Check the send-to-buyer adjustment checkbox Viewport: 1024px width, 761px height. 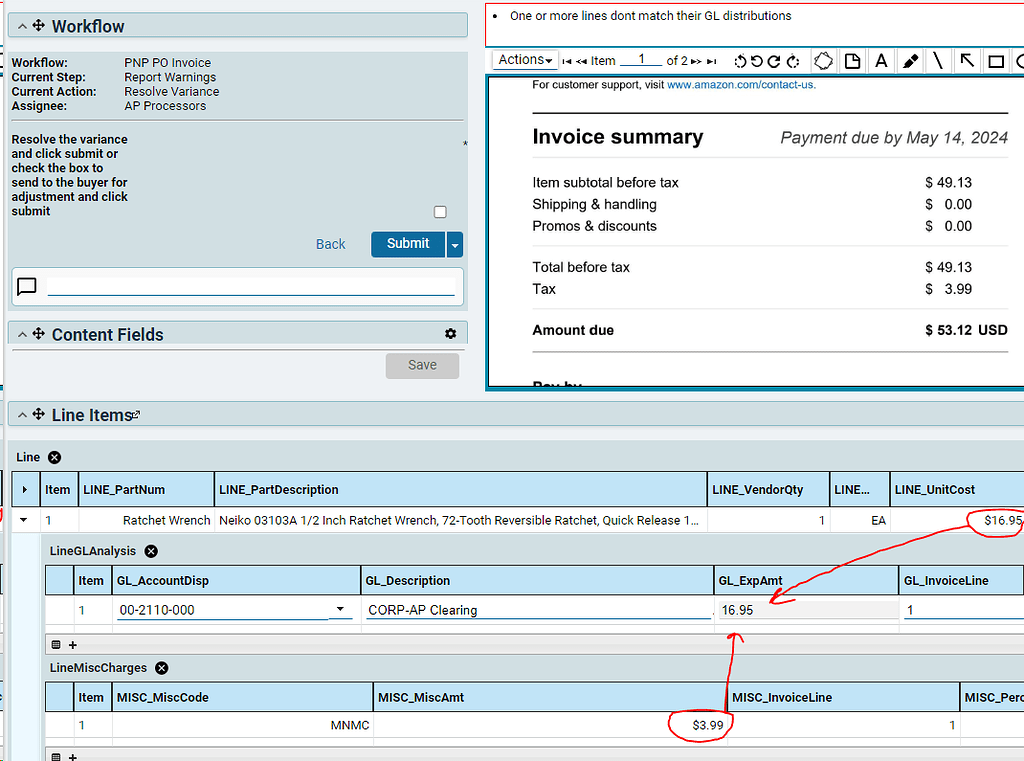(x=440, y=211)
